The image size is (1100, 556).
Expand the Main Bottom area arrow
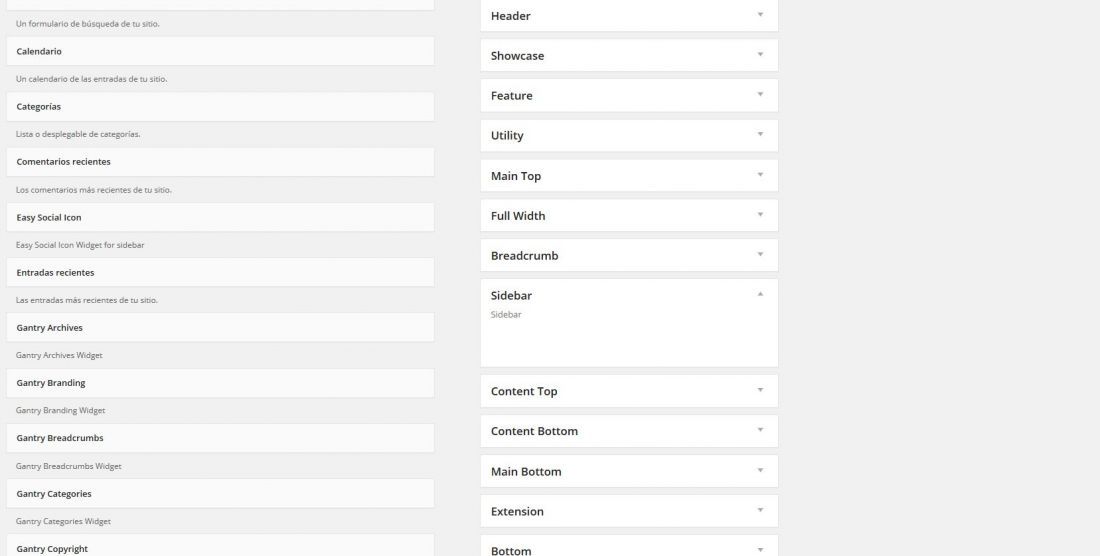(760, 470)
